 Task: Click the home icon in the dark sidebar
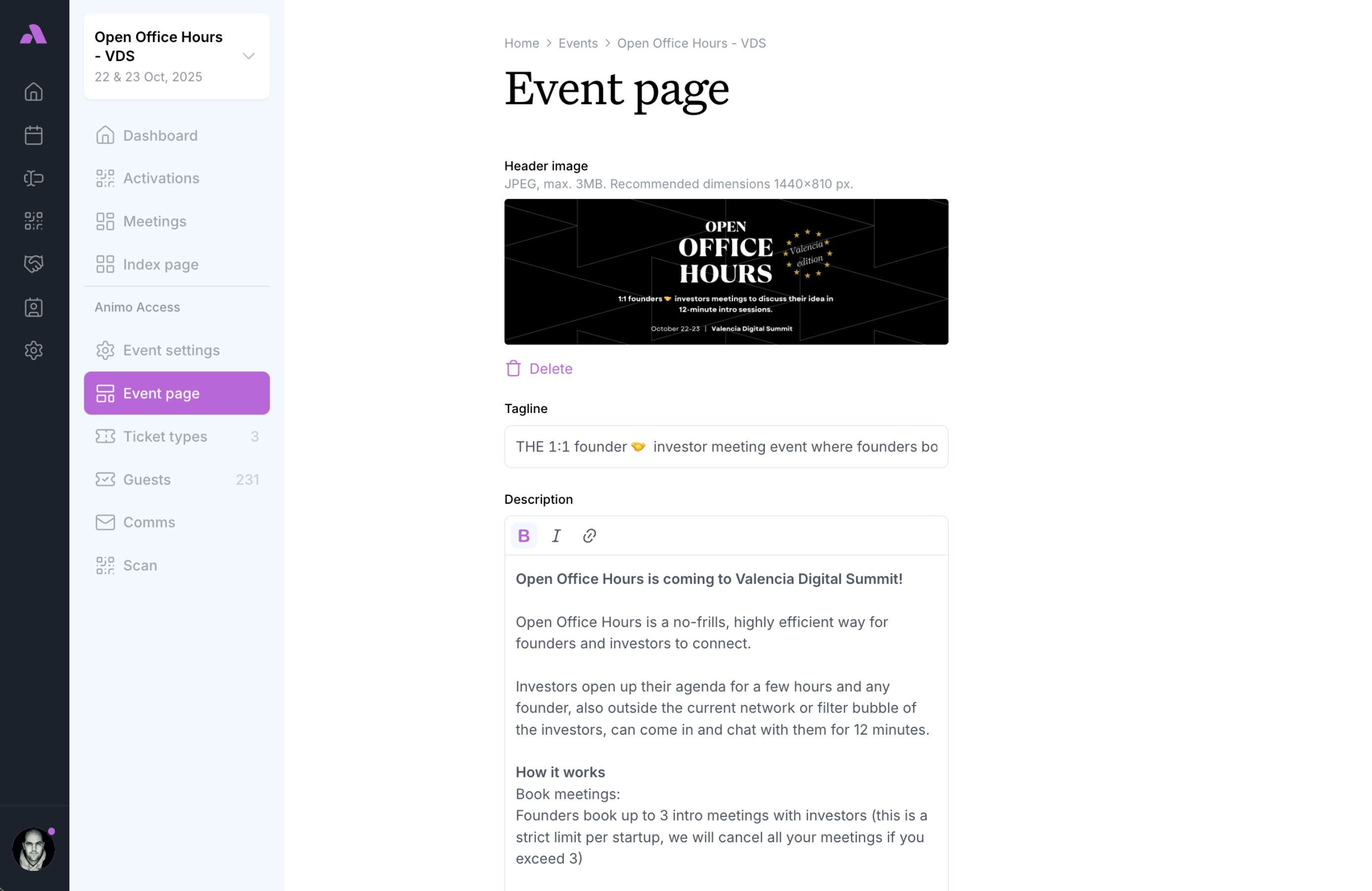(x=34, y=92)
